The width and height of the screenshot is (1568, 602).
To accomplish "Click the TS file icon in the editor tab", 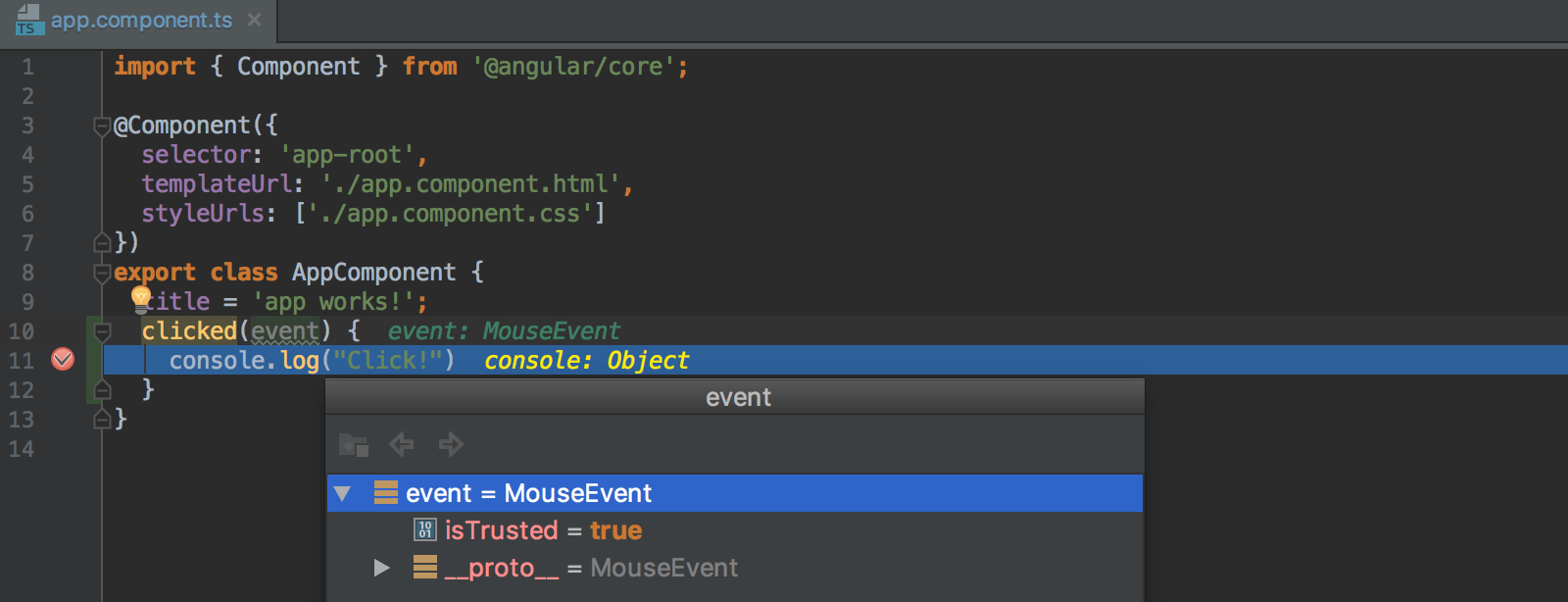I will (27, 21).
